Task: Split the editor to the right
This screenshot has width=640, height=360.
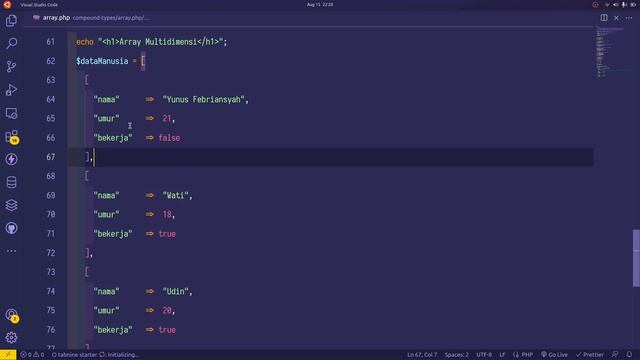Action: pos(604,18)
